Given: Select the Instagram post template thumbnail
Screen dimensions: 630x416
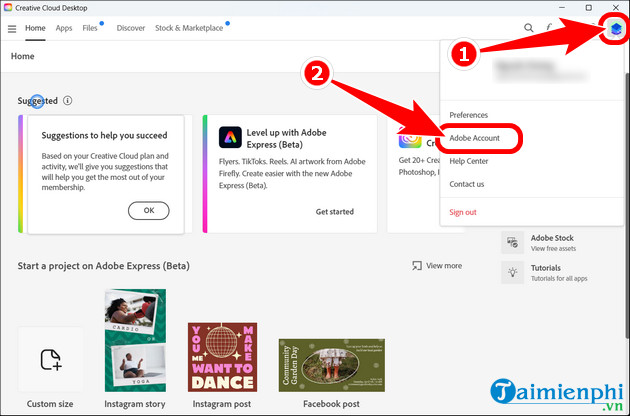Looking at the screenshot, I should pos(222,357).
